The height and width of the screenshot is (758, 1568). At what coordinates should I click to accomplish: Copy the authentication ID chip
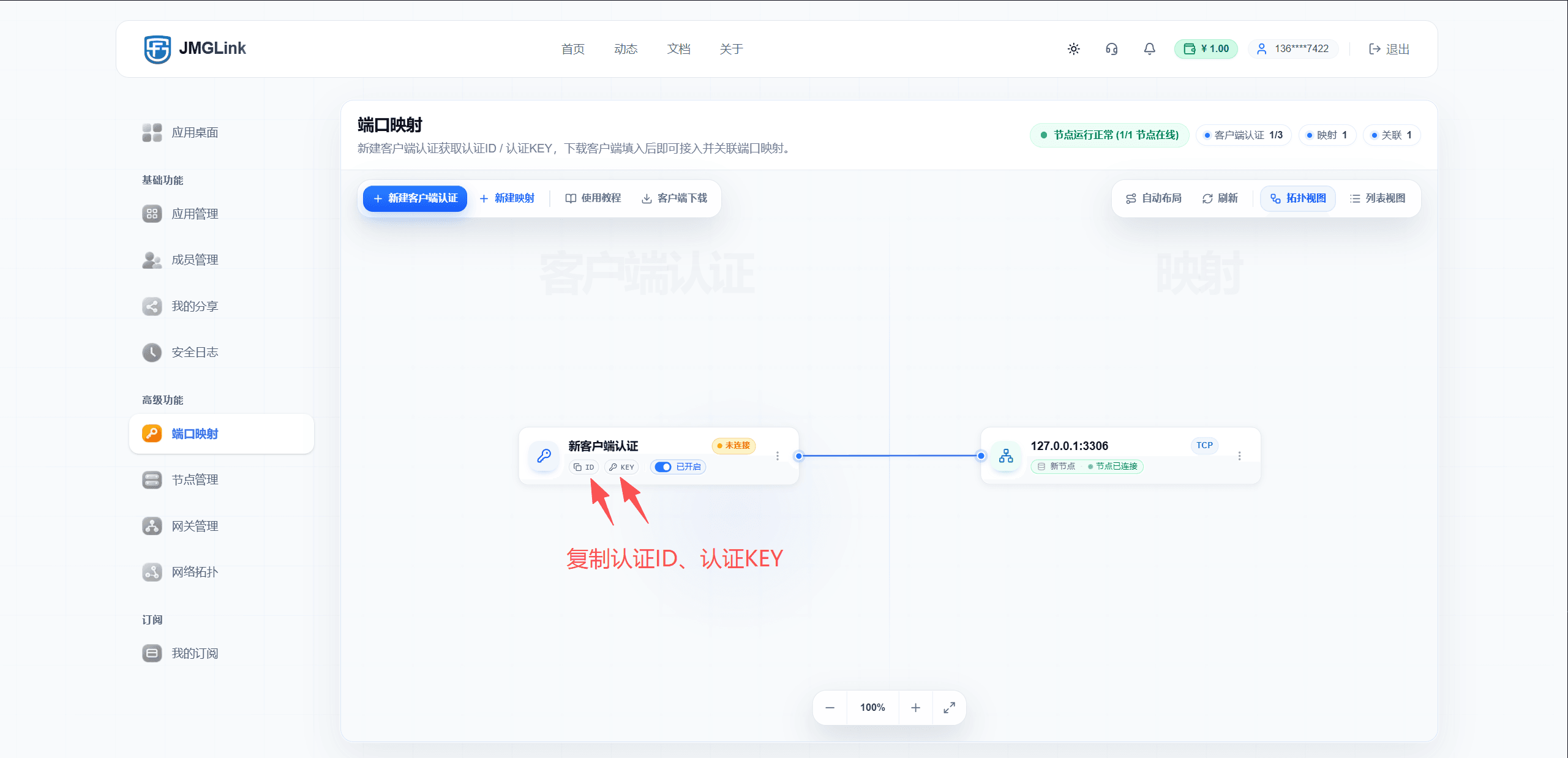(583, 467)
